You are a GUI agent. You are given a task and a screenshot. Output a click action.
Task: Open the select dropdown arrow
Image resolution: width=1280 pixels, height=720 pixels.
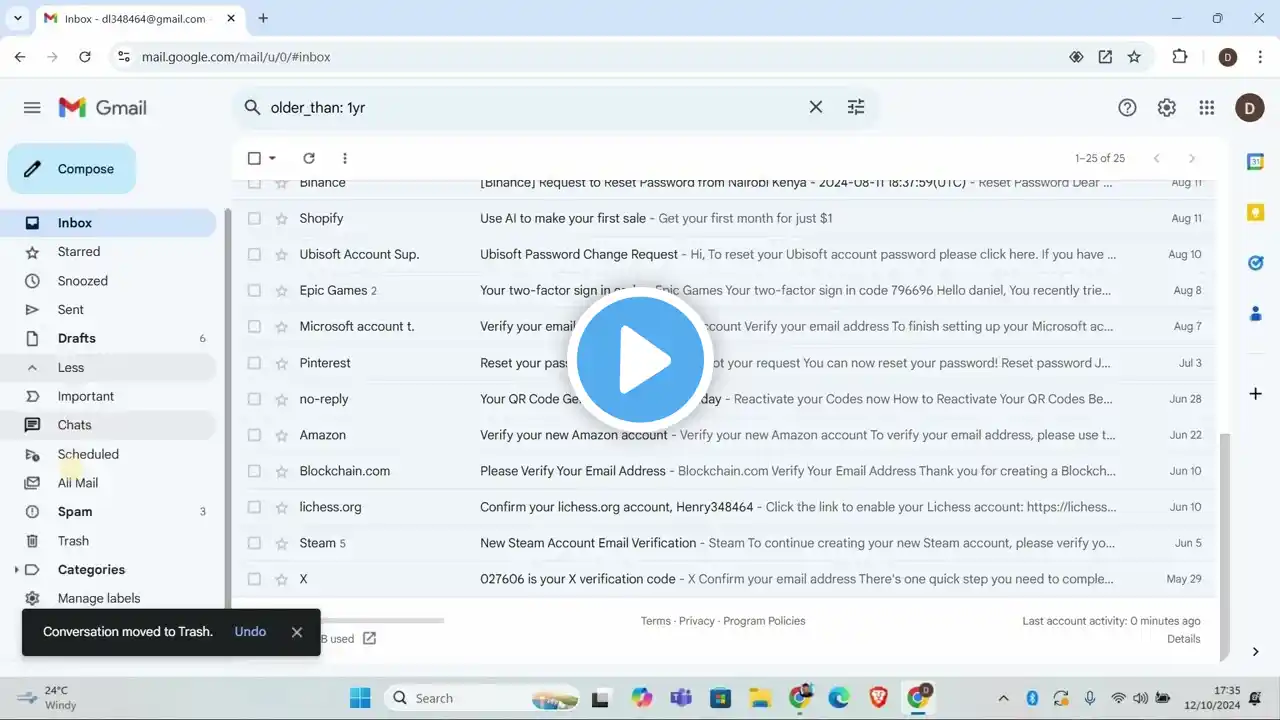pyautogui.click(x=272, y=158)
